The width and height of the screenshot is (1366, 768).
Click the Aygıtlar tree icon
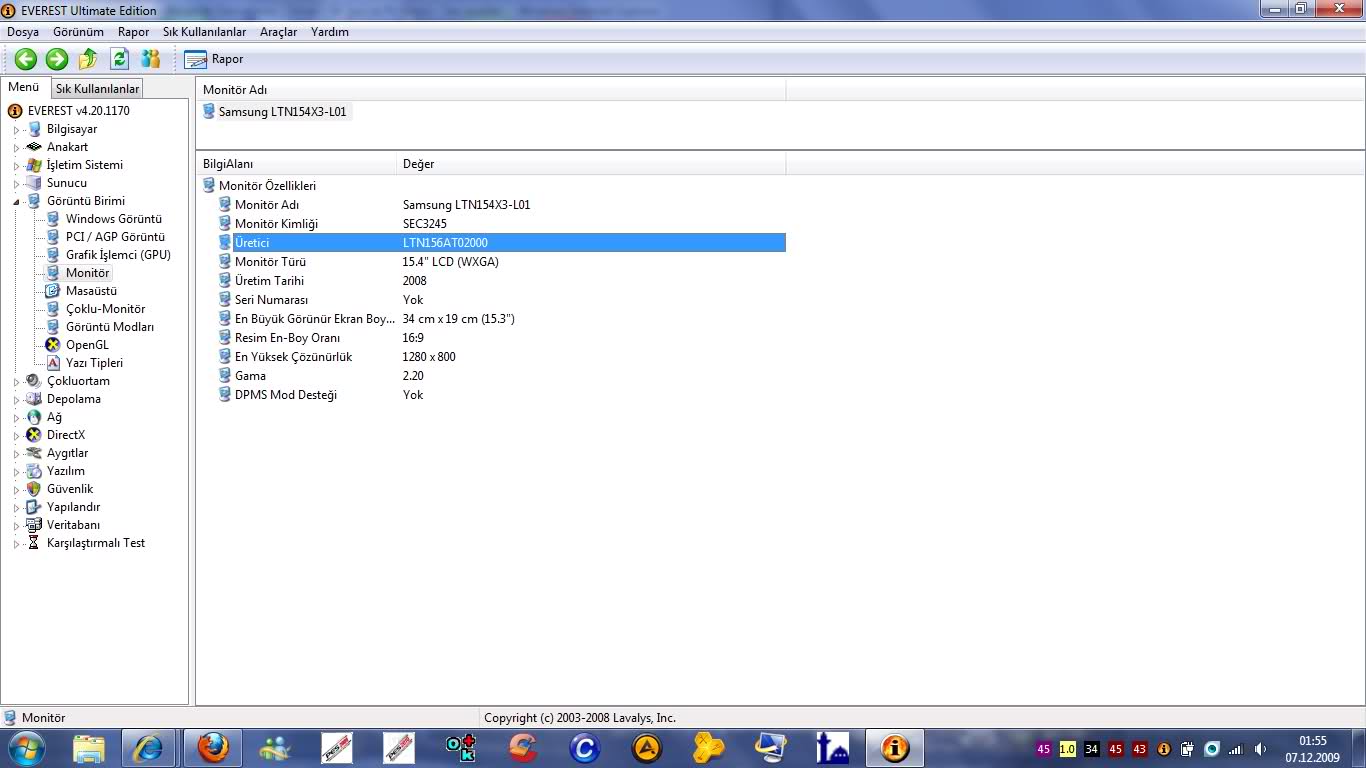coord(34,453)
